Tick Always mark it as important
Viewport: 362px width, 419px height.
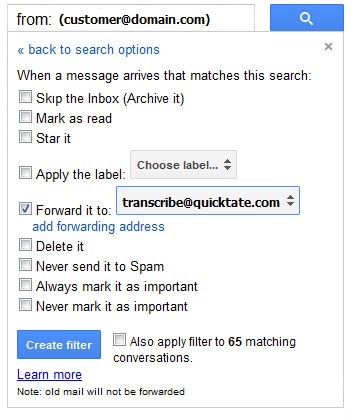(x=25, y=285)
